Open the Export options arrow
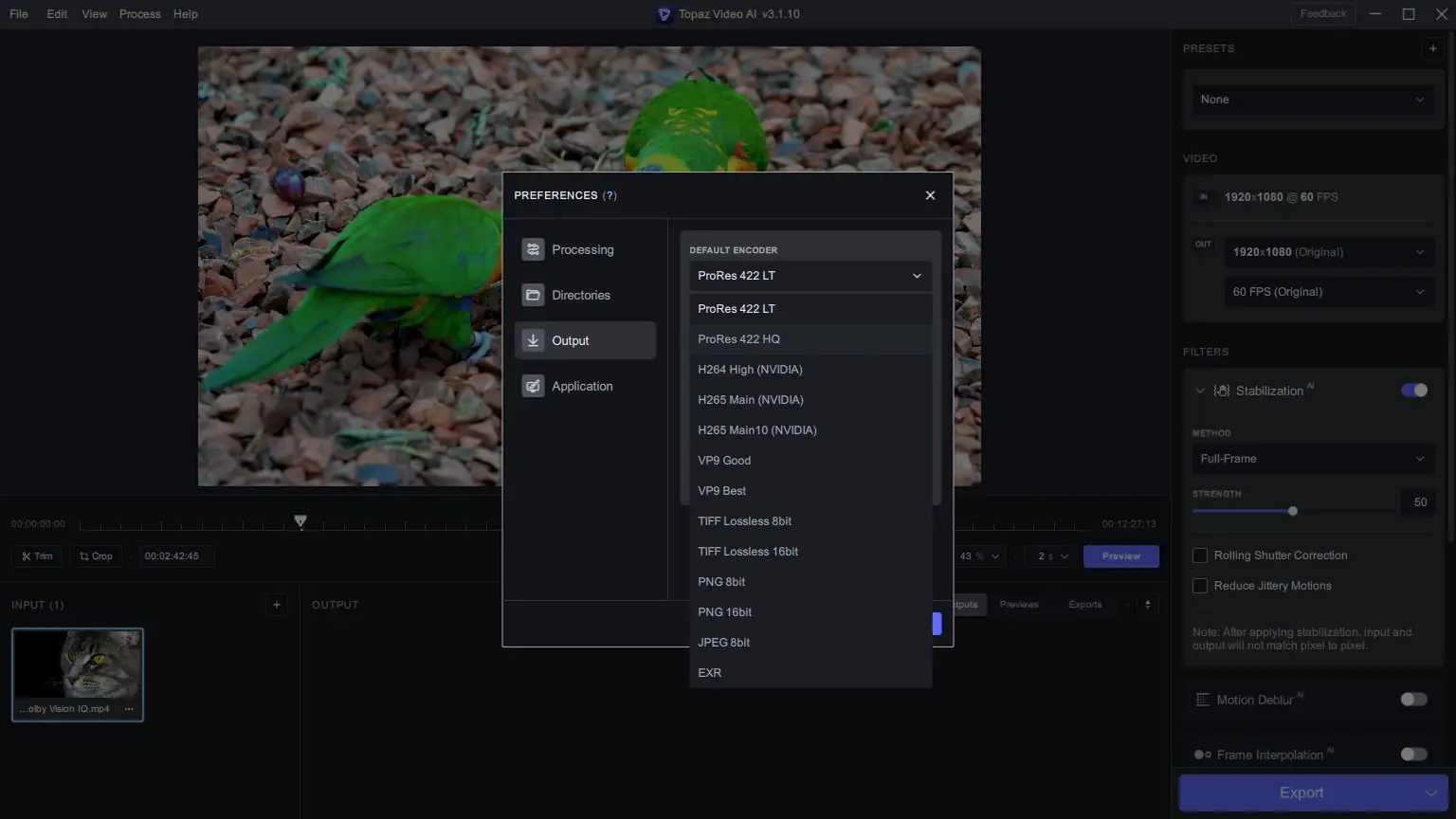The width and height of the screenshot is (1456, 819). (1430, 793)
